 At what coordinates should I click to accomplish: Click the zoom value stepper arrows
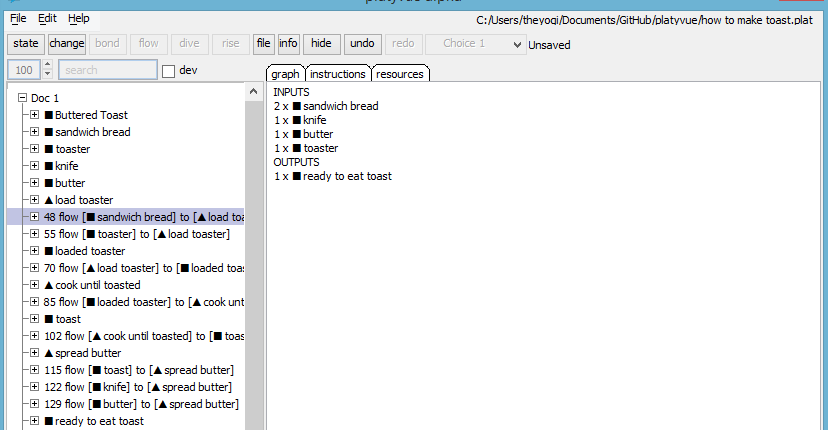pyautogui.click(x=48, y=70)
